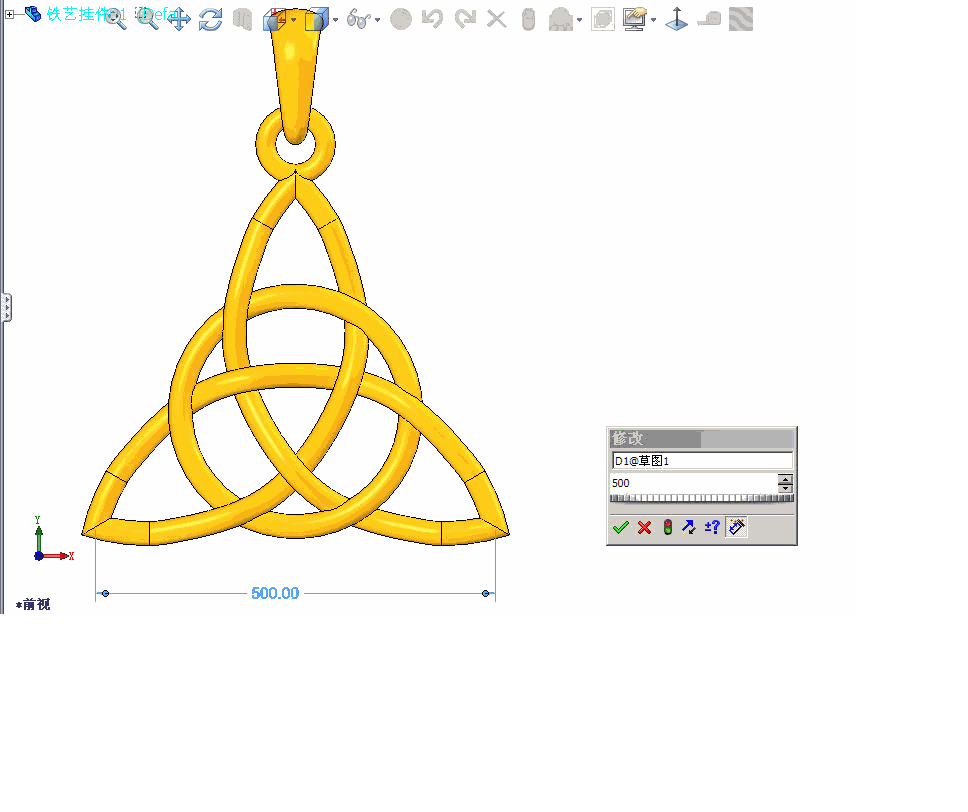
Task: Click the greyed stacked squares icon
Action: (603, 19)
